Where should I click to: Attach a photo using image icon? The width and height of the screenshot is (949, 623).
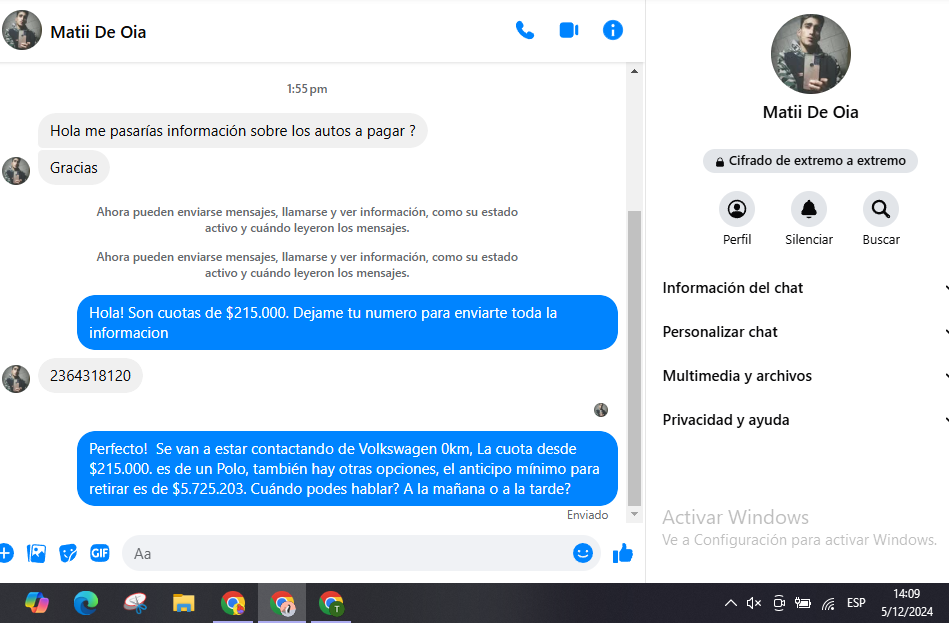pos(37,553)
